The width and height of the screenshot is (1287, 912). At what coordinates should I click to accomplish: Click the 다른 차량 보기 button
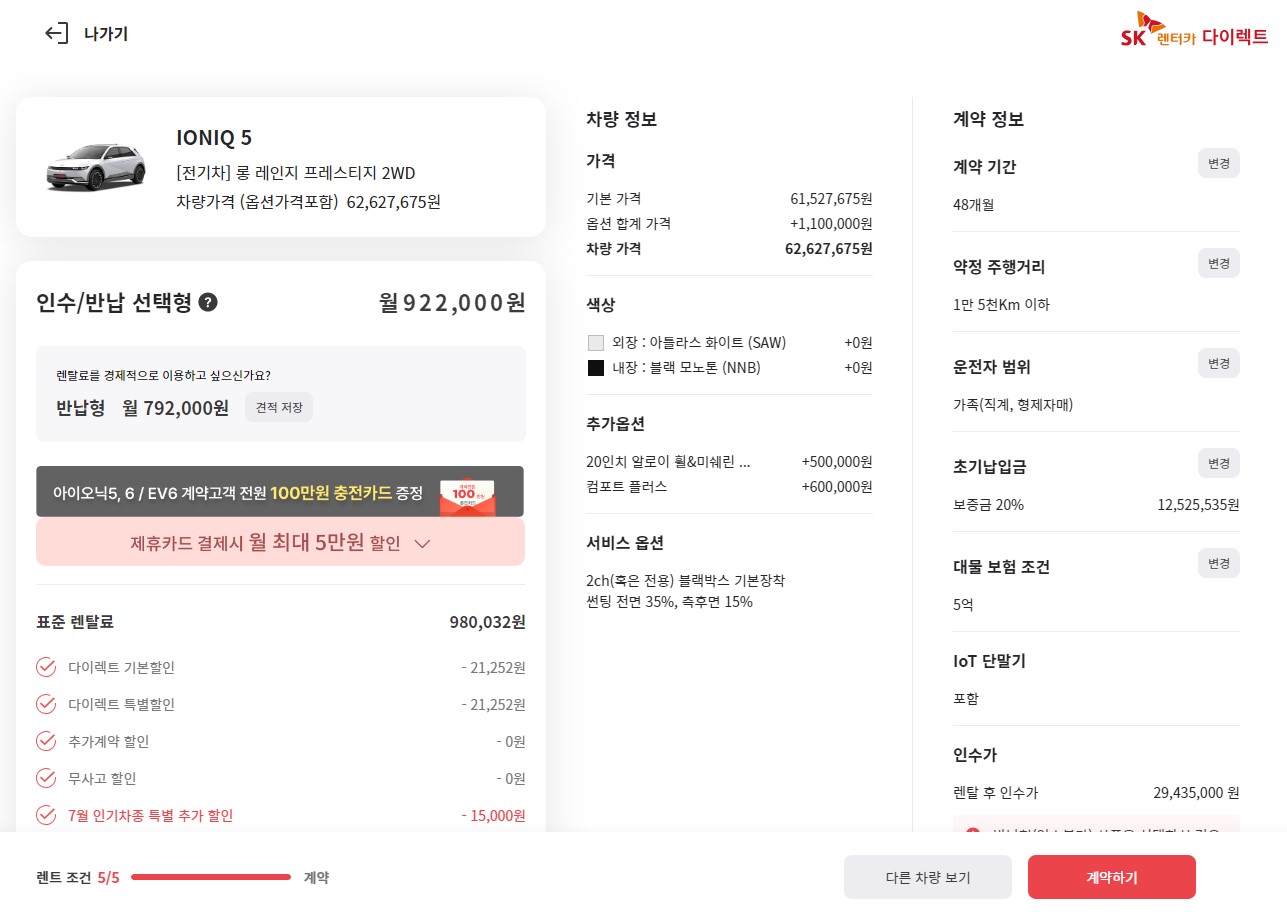pos(928,877)
